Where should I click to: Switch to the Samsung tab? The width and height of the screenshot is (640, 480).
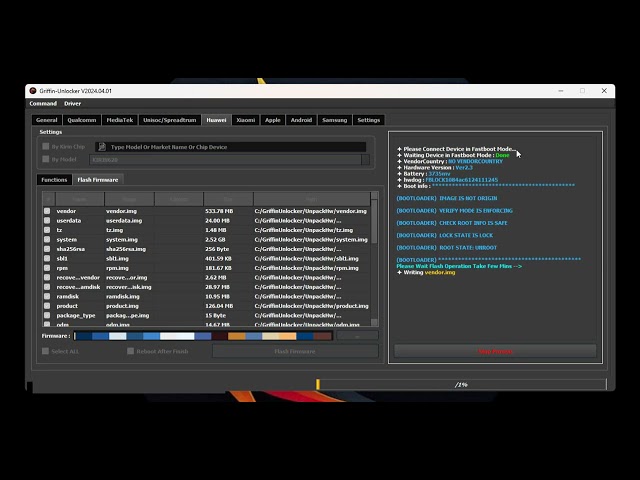334,120
